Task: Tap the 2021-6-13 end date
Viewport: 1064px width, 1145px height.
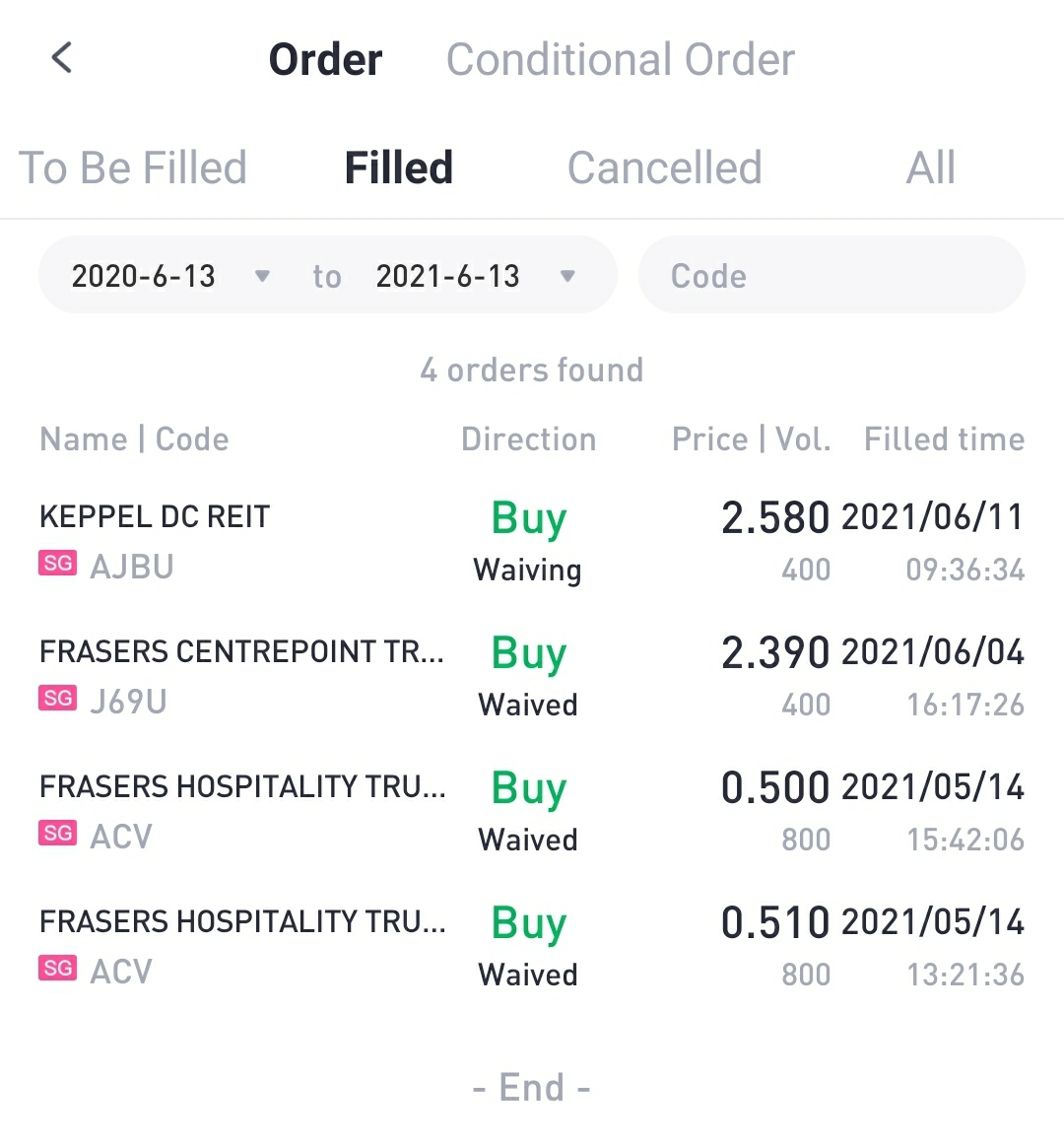Action: 447,276
